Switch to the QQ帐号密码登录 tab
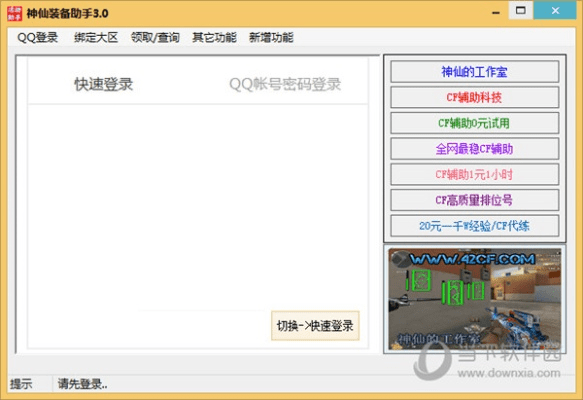The width and height of the screenshot is (583, 400). pyautogui.click(x=285, y=84)
